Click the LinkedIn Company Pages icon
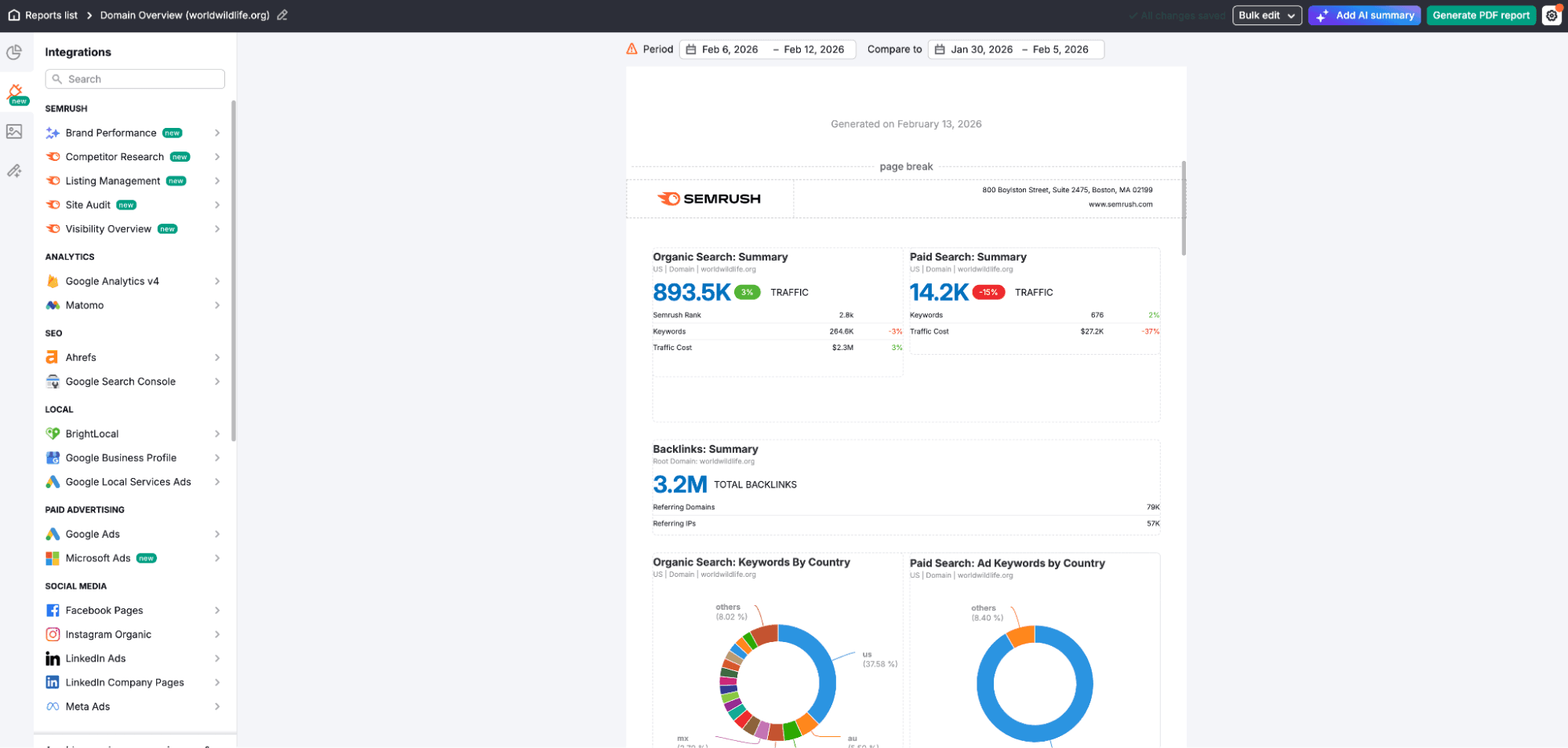Screen dimensions: 1568x748 click(53, 682)
